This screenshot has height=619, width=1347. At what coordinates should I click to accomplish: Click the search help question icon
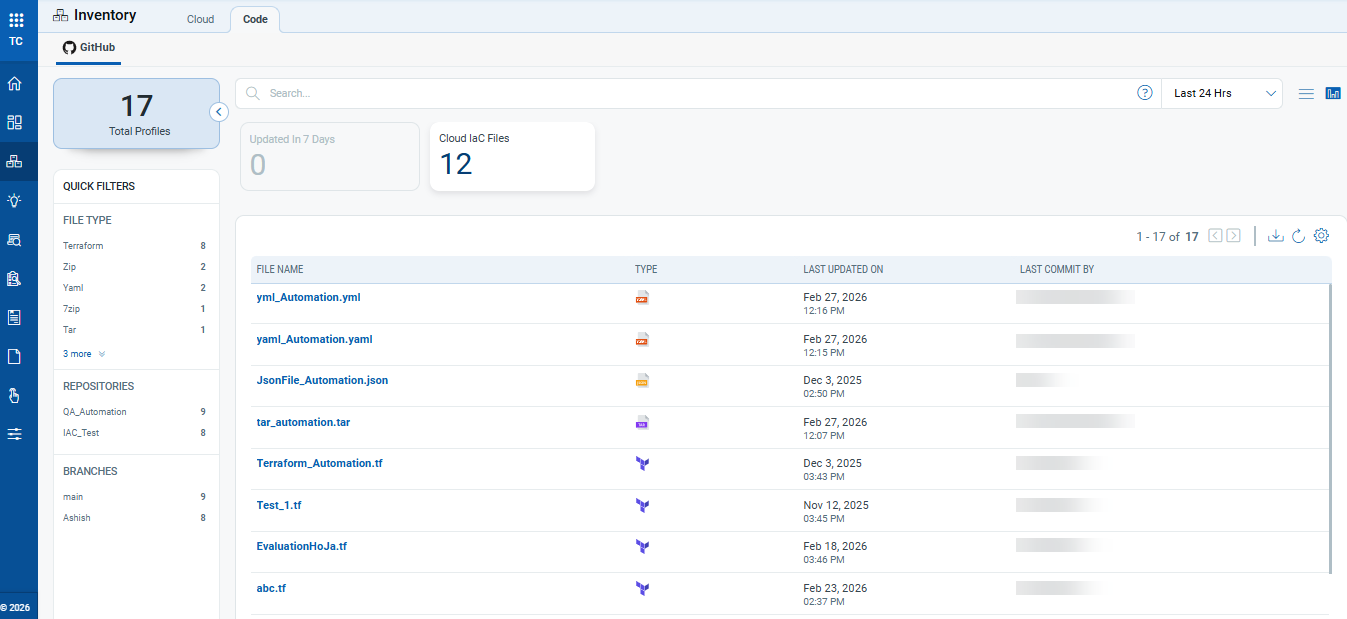(x=1145, y=93)
